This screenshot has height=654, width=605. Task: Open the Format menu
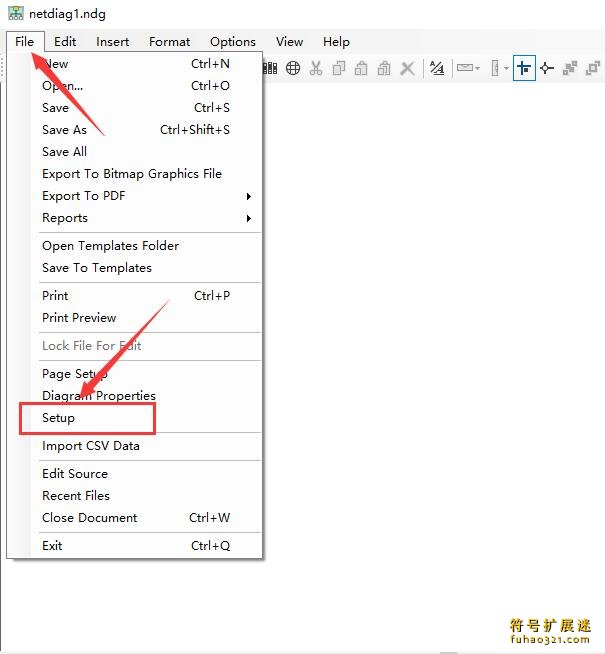(x=170, y=42)
